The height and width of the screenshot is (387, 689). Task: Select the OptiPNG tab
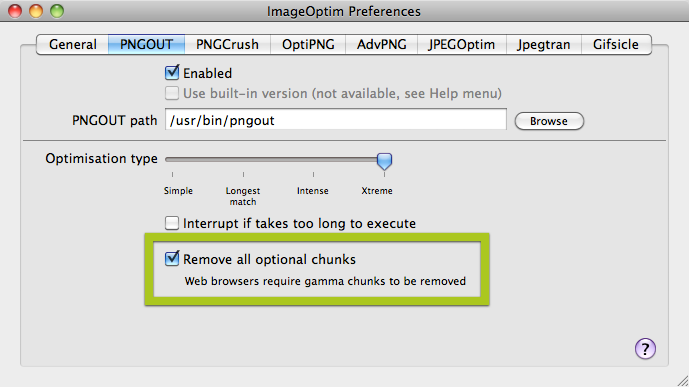pyautogui.click(x=308, y=44)
